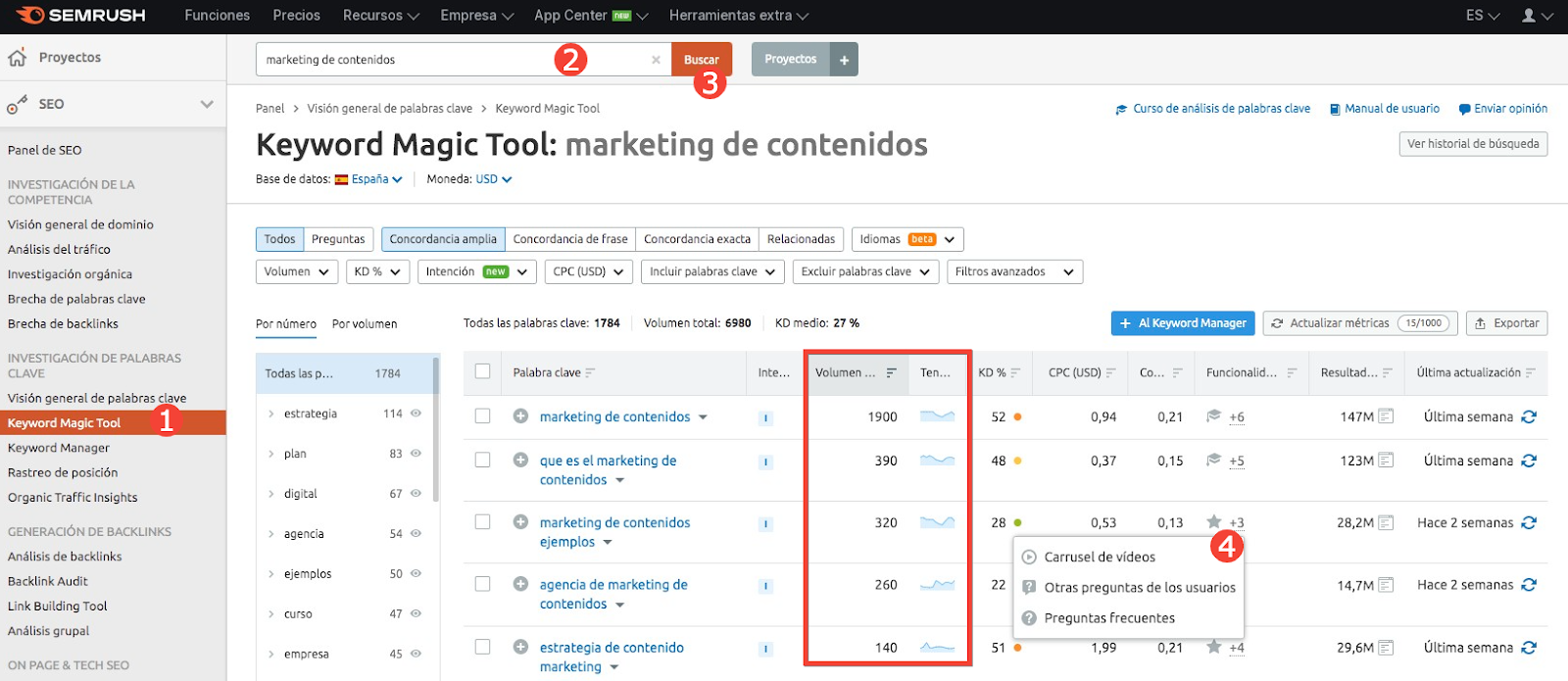Viewport: 1568px width, 681px height.
Task: Clear the search field with X icon
Action: [x=656, y=60]
